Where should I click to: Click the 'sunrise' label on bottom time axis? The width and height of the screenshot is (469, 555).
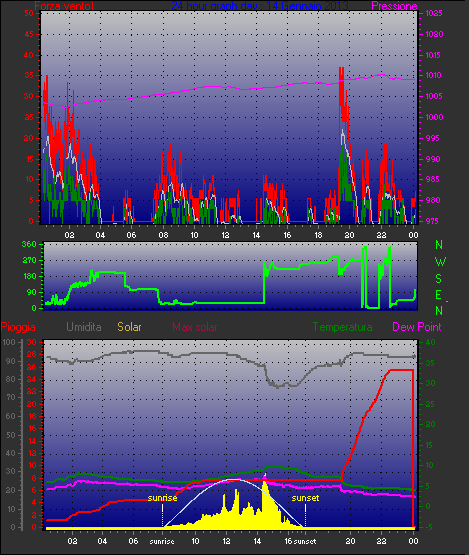[162, 542]
